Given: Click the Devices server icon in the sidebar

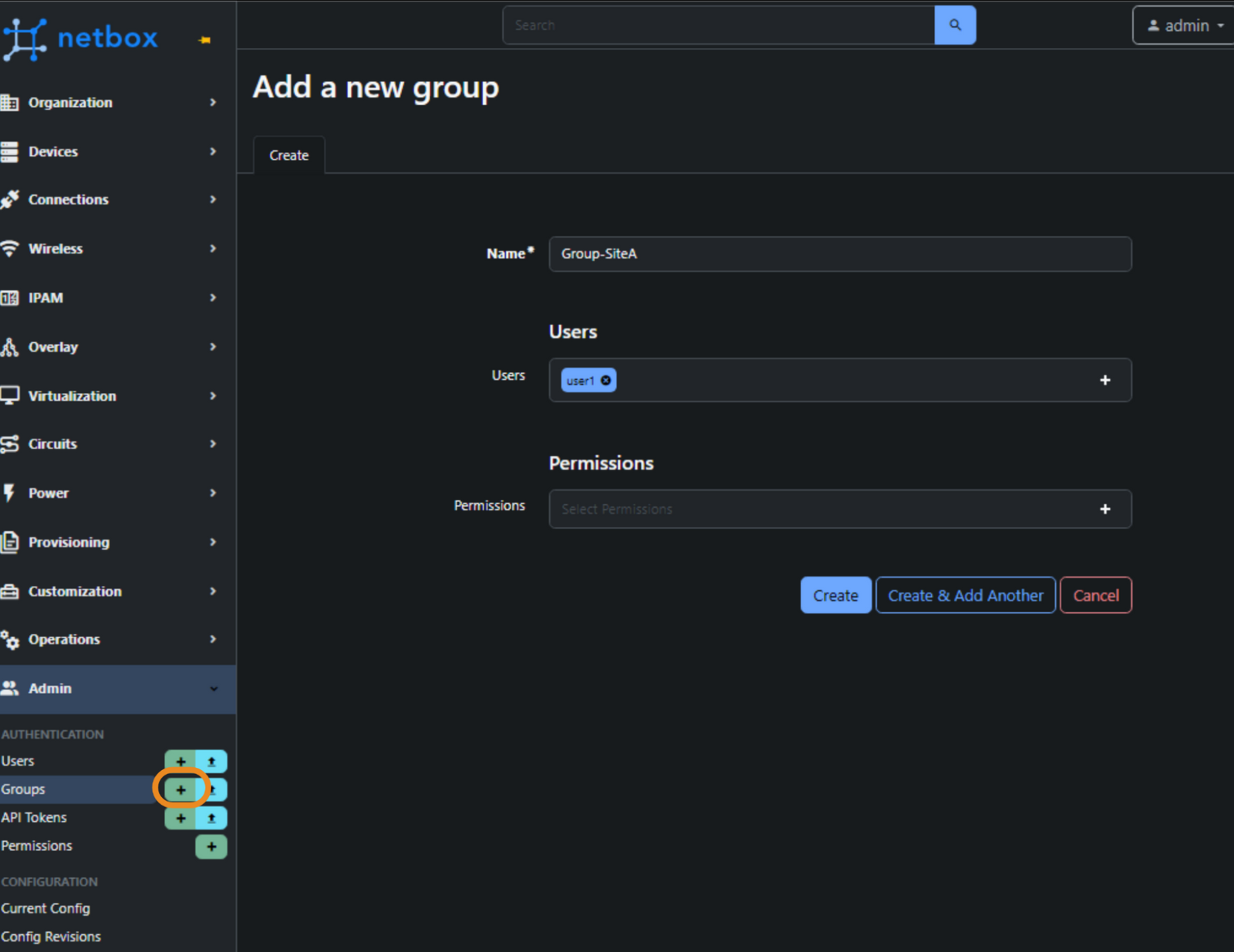Looking at the screenshot, I should click(x=11, y=151).
